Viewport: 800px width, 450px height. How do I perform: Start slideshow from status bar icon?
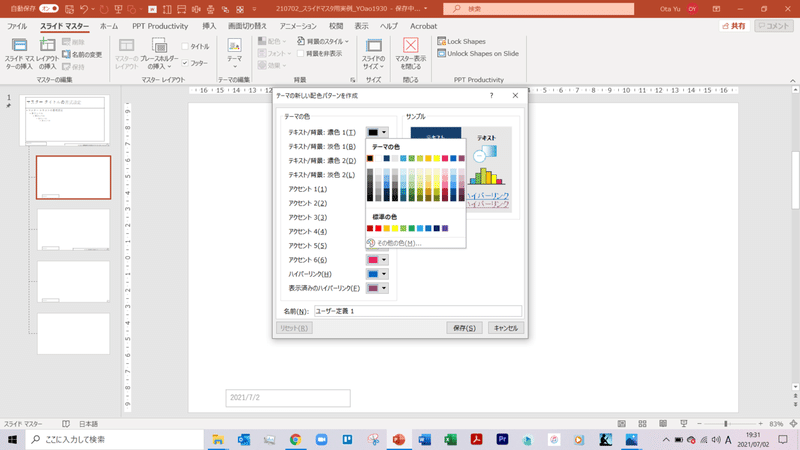tap(684, 423)
